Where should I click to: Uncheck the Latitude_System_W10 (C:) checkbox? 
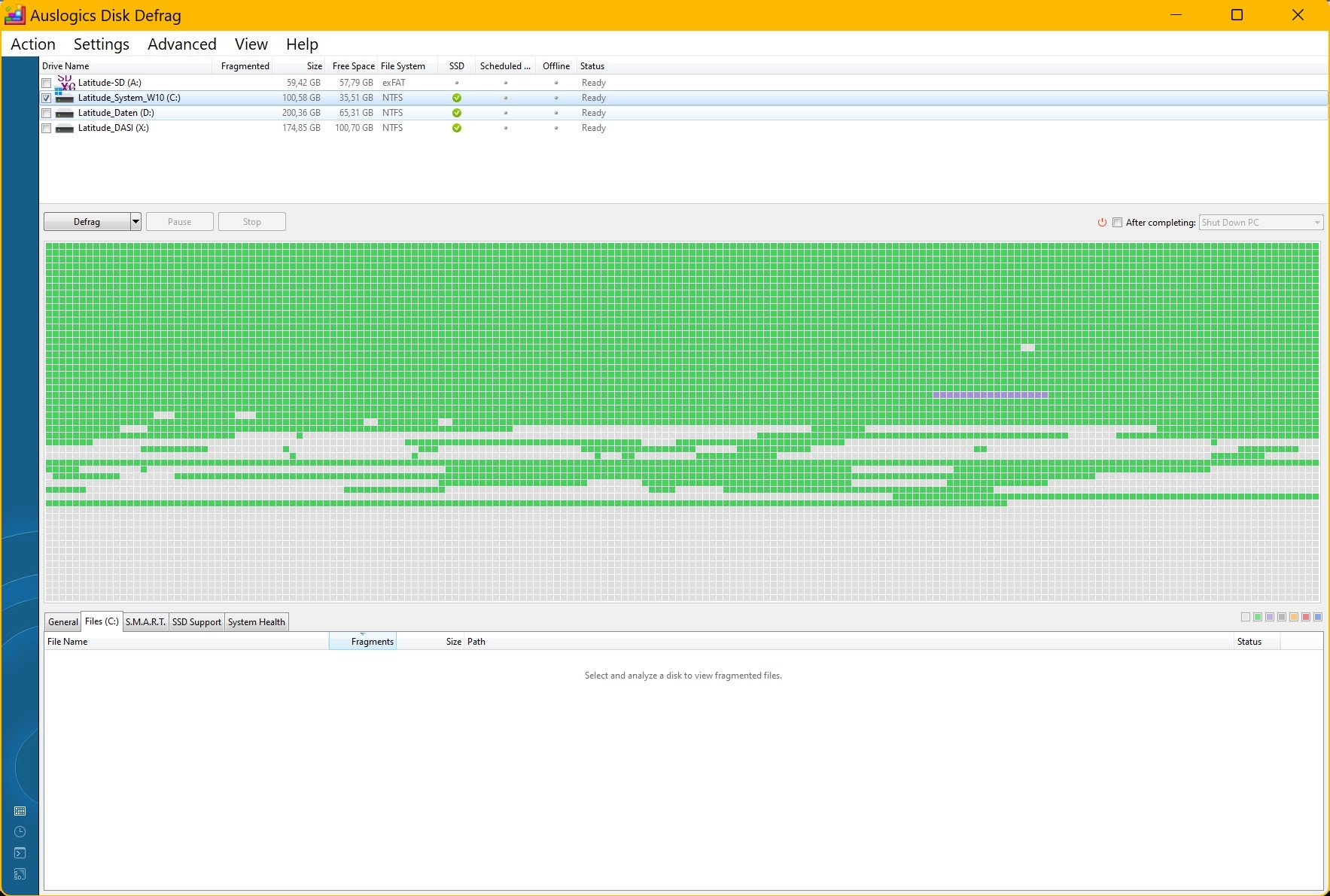tap(47, 98)
